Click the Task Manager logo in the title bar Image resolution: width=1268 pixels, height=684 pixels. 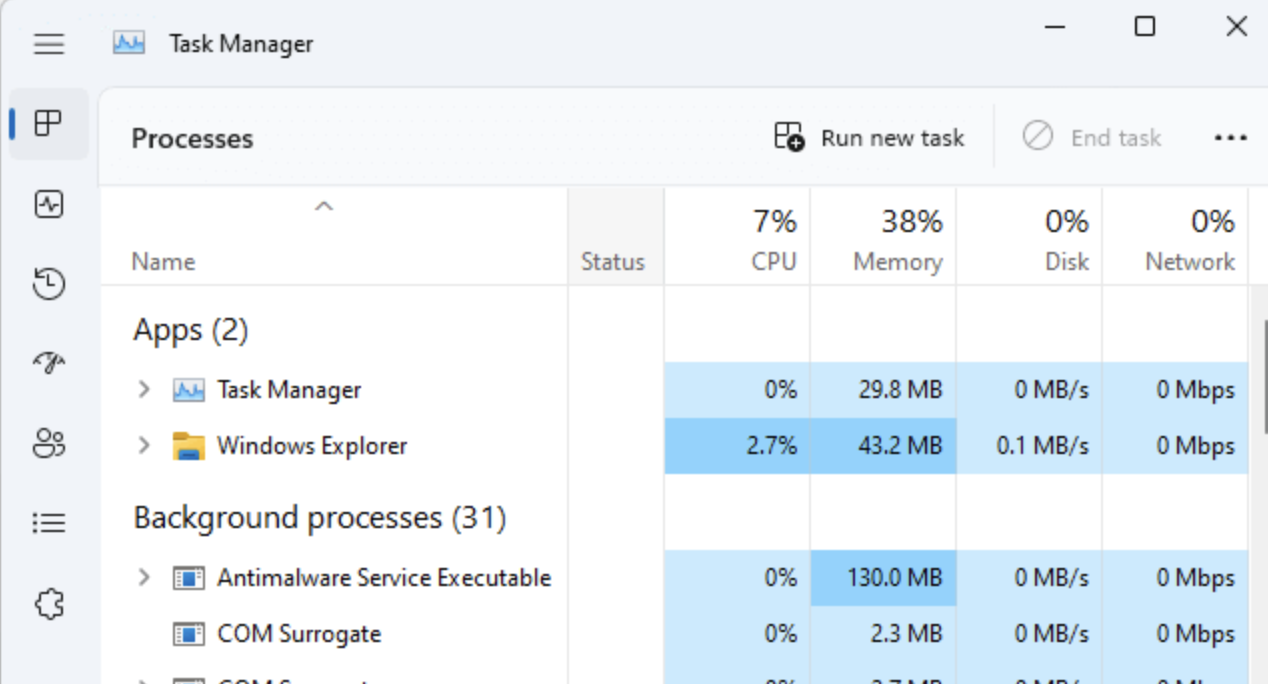pos(128,43)
